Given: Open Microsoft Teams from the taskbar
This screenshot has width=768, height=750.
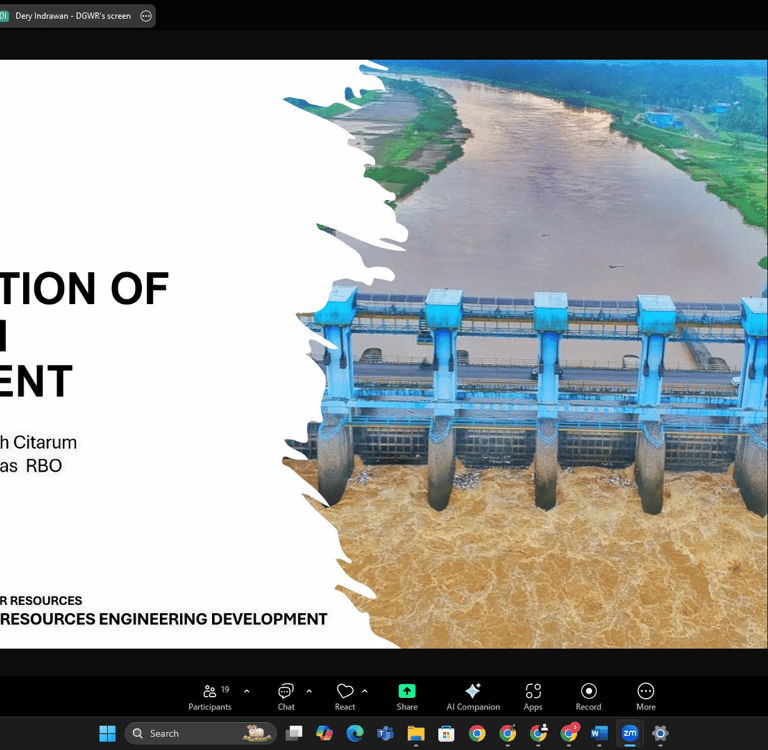Looking at the screenshot, I should [x=385, y=733].
